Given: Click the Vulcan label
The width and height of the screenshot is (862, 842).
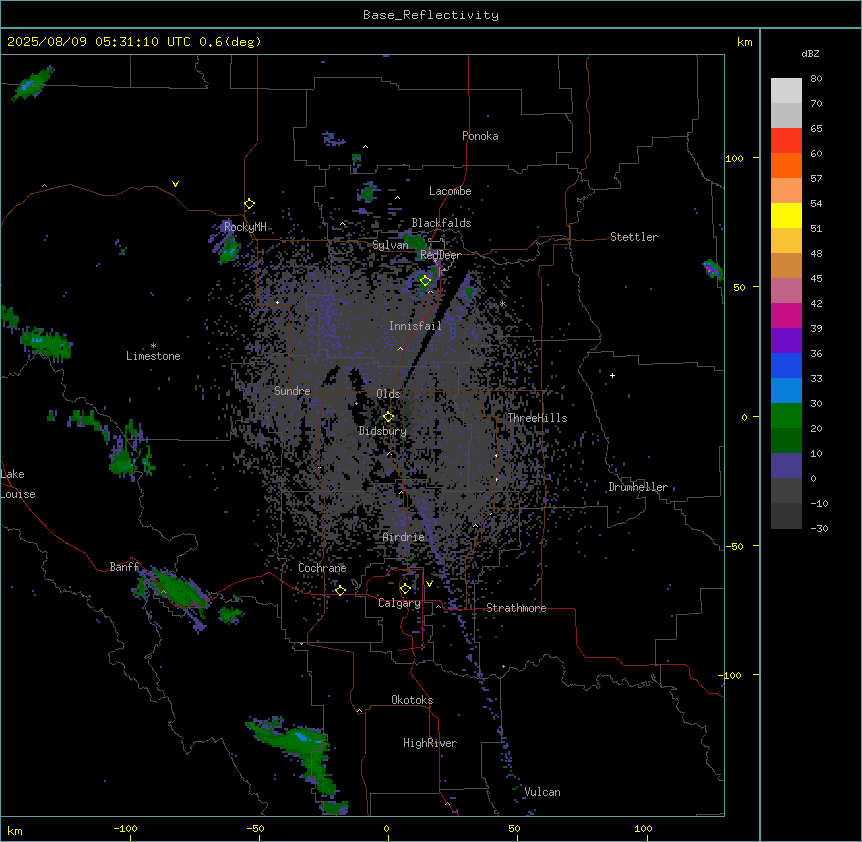Looking at the screenshot, I should click(542, 792).
